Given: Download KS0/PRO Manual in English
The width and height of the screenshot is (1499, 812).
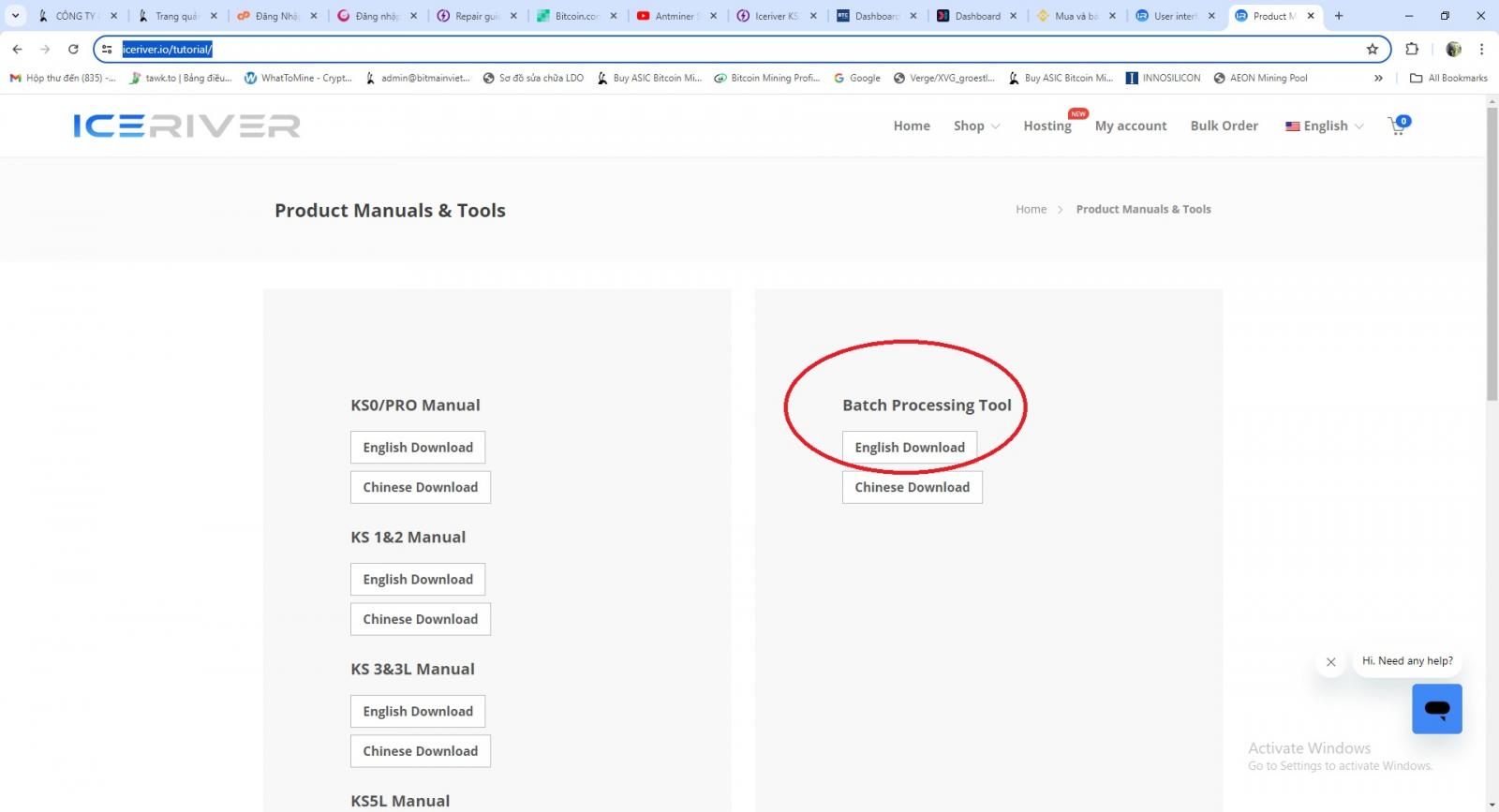Looking at the screenshot, I should 418,448.
